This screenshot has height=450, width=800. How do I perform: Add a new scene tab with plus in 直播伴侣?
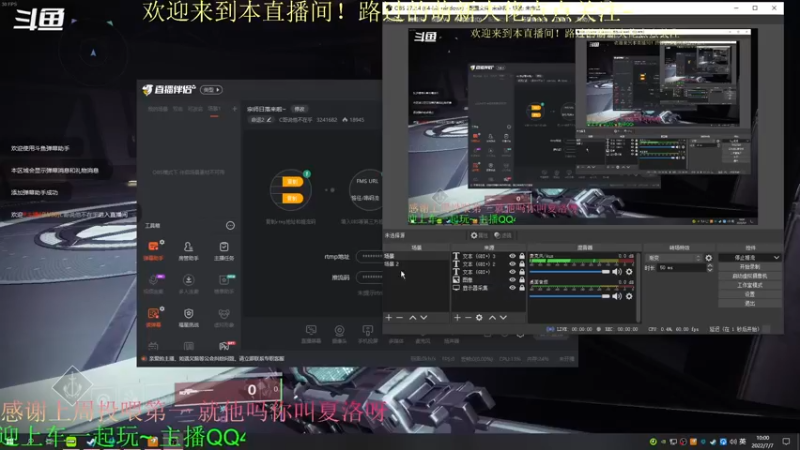(x=235, y=109)
